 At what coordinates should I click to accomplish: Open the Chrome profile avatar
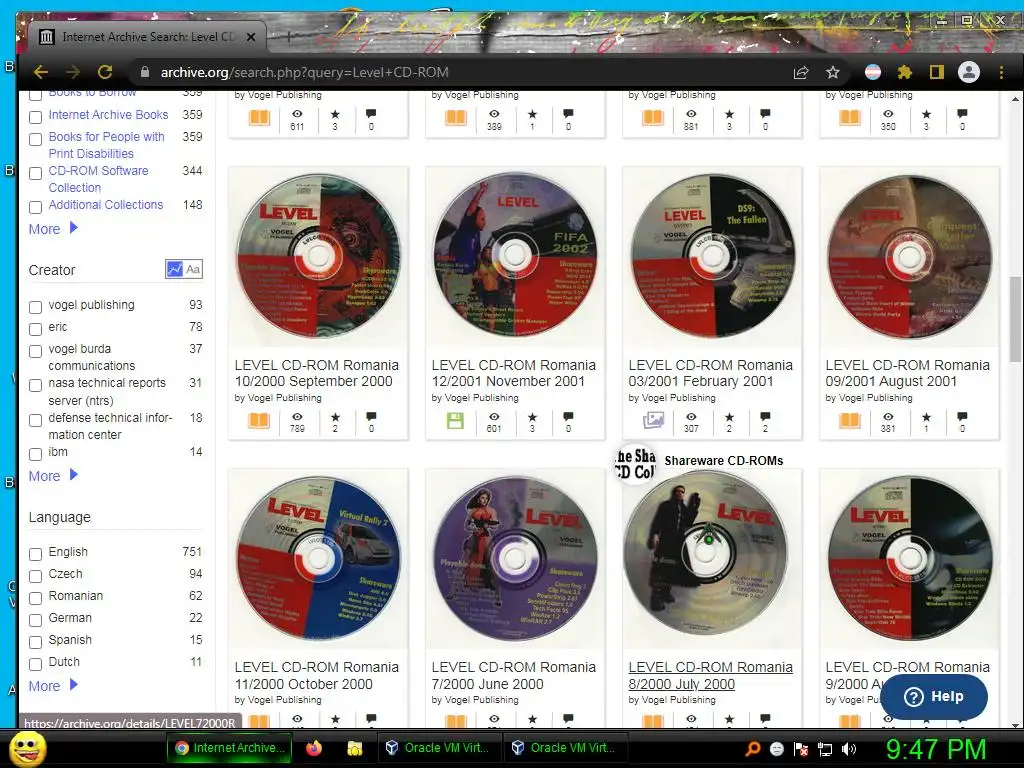(969, 72)
